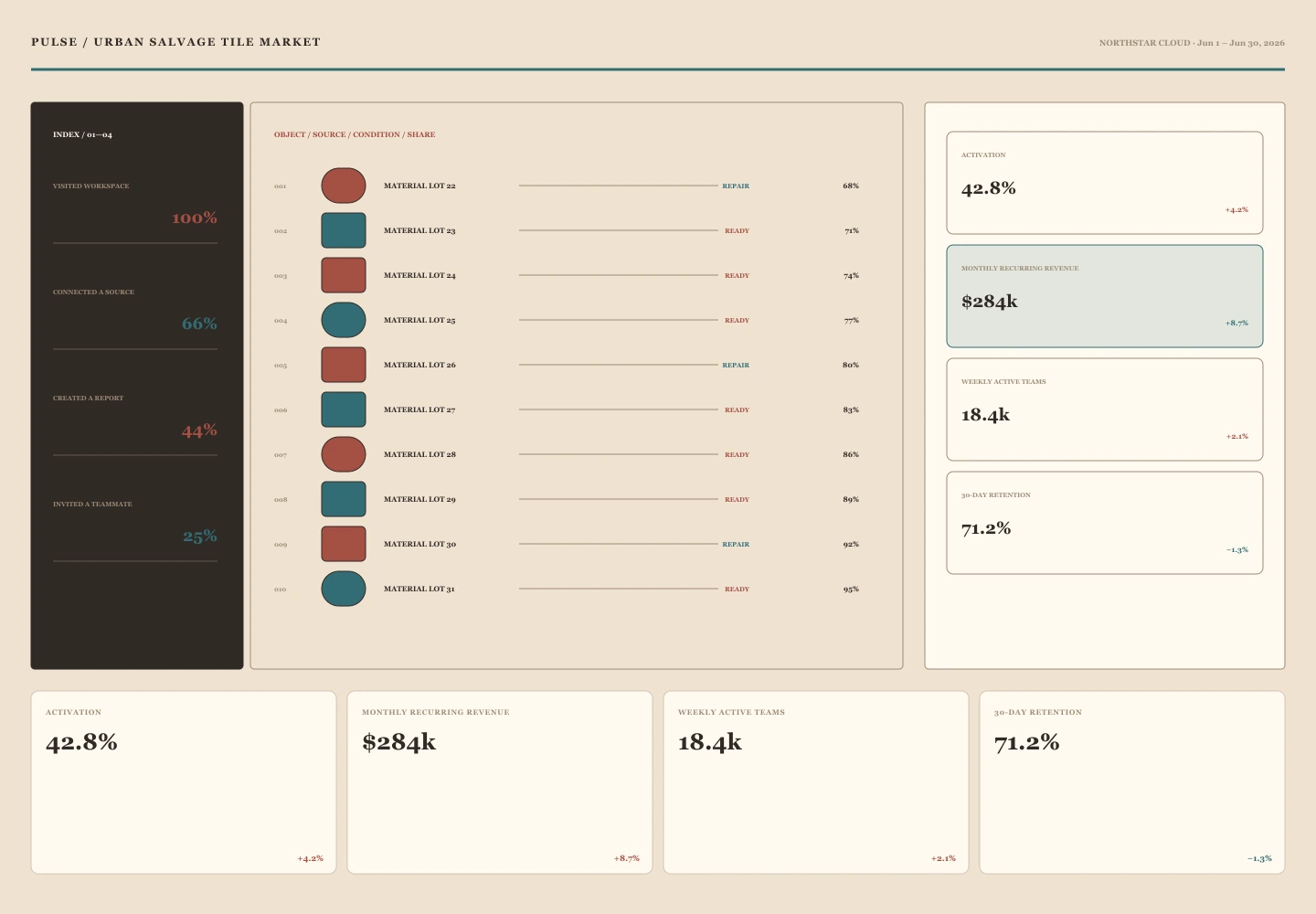
Task: Click the REPAIR status of Material Lot 22
Action: point(736,186)
